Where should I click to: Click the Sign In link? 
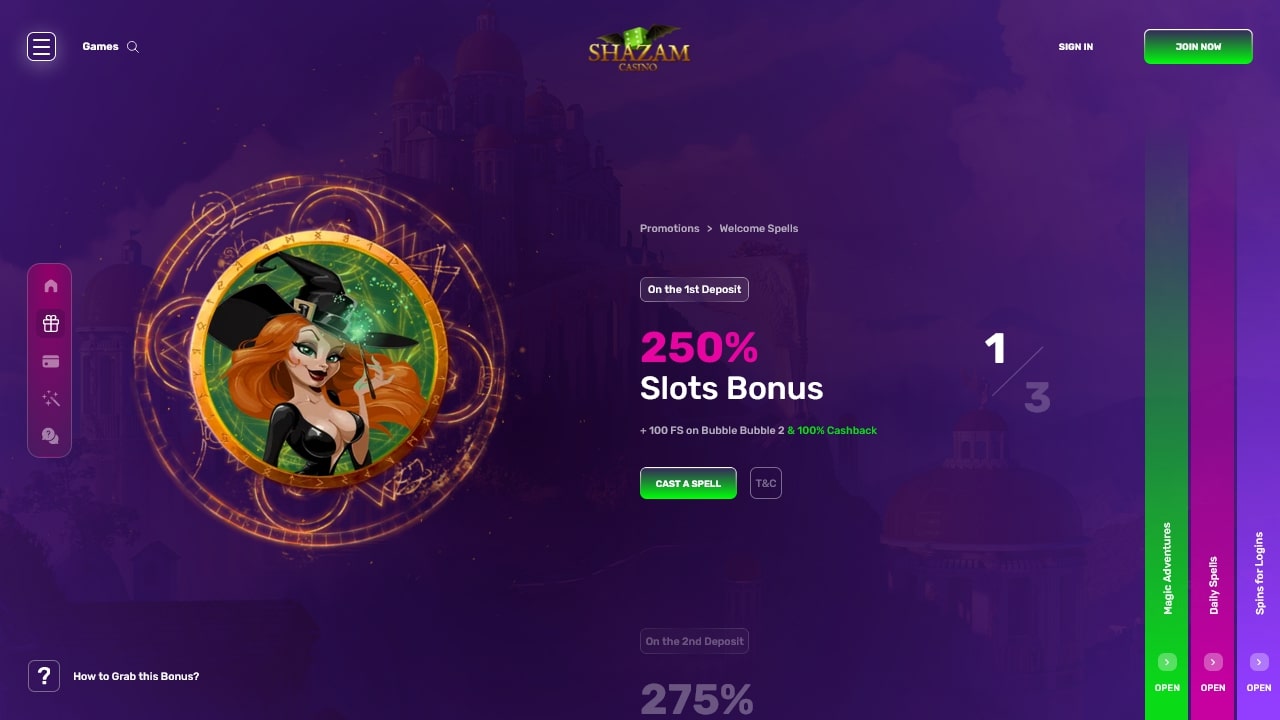pyautogui.click(x=1076, y=47)
